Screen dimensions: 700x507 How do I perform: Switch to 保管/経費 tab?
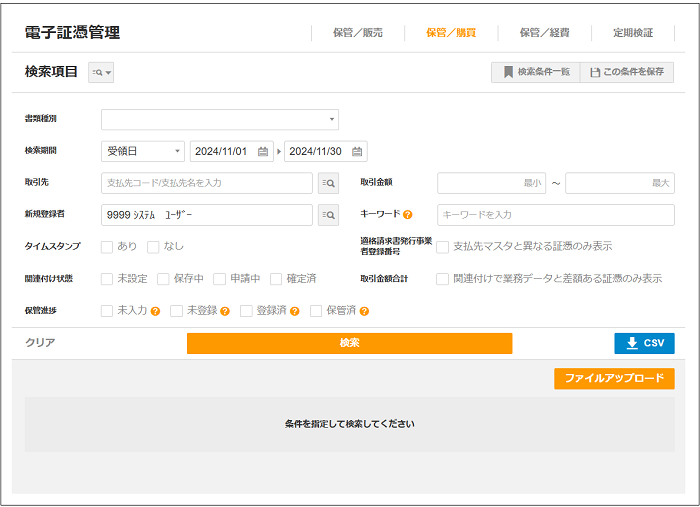point(544,33)
